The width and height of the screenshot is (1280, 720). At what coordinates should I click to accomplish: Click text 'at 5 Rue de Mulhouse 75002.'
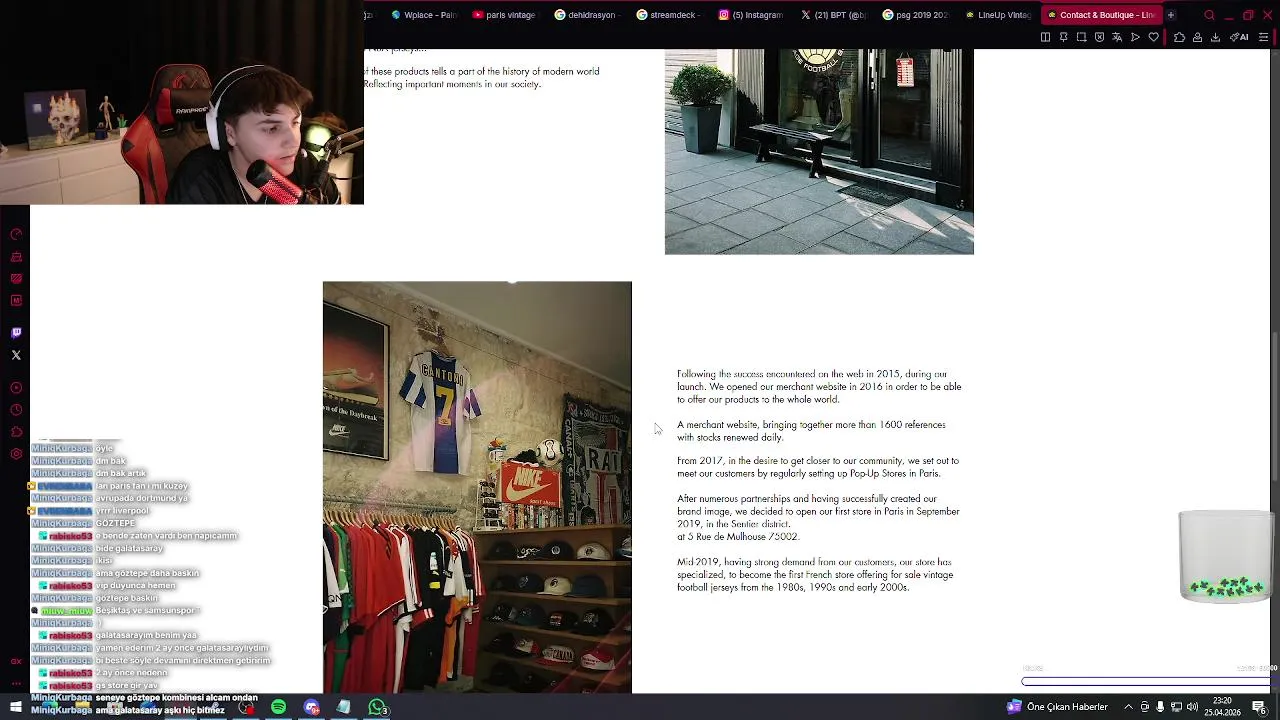point(738,537)
